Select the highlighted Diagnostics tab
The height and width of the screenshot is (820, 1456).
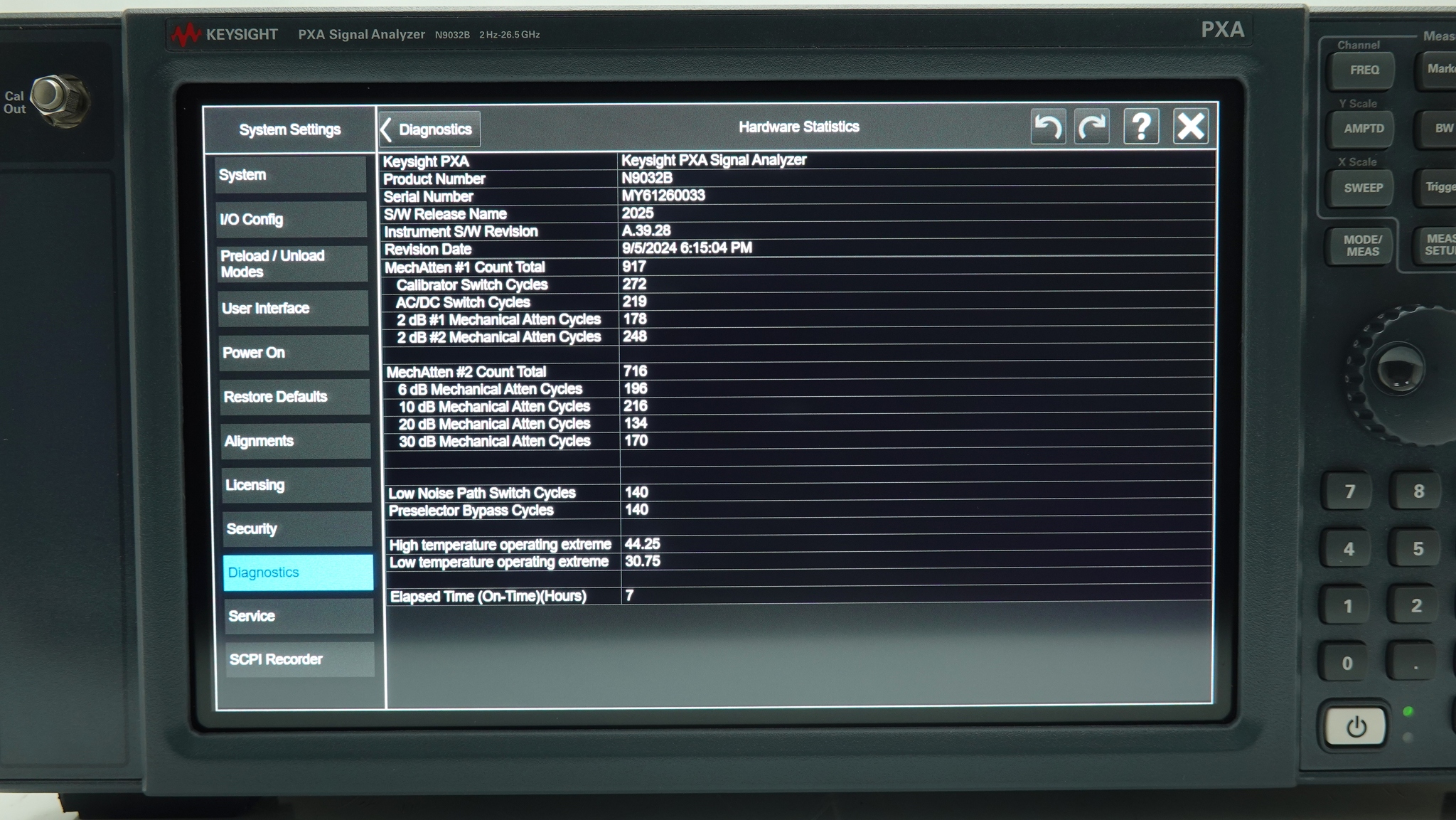(298, 573)
